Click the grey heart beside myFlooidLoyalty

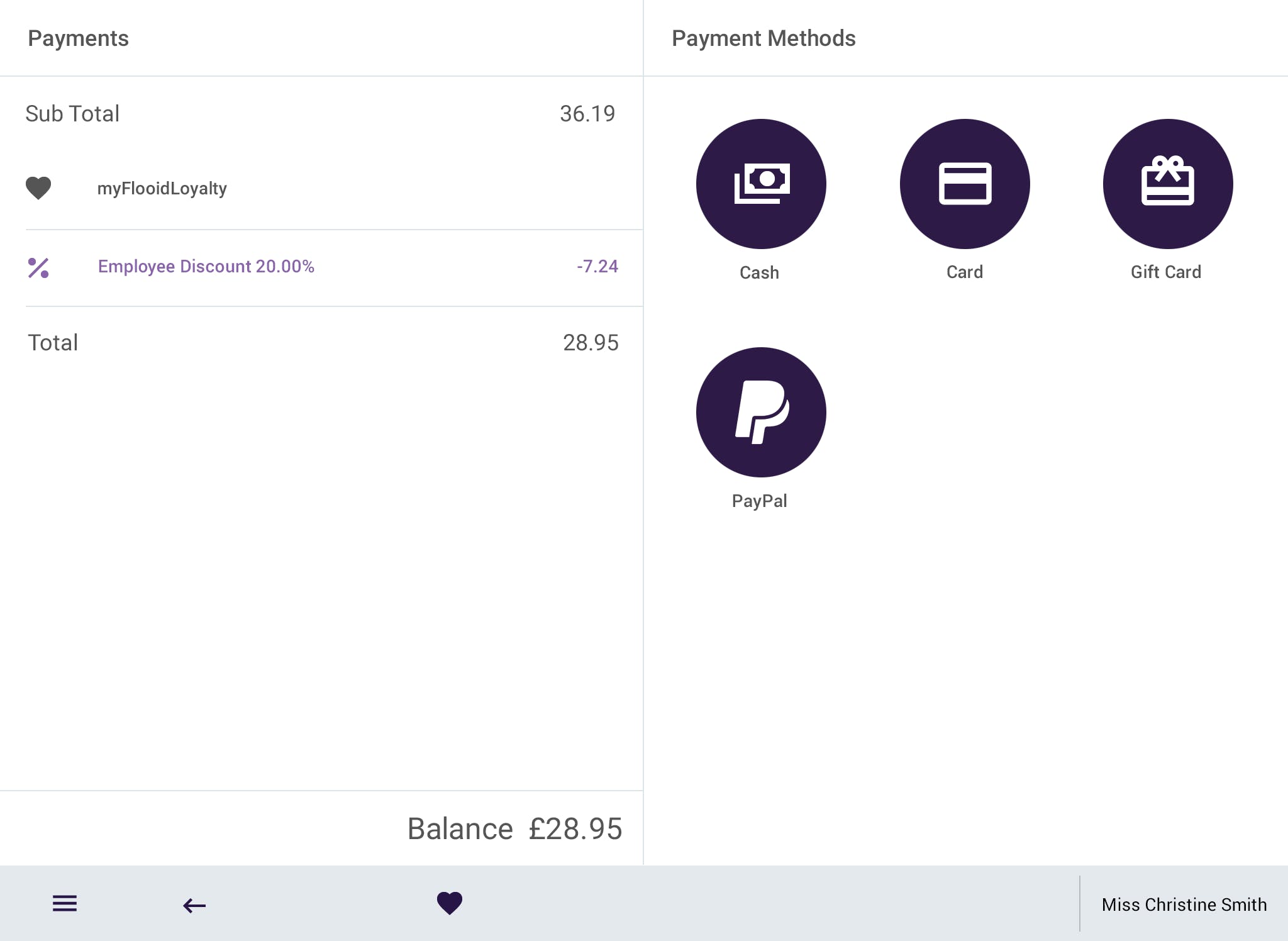coord(38,188)
